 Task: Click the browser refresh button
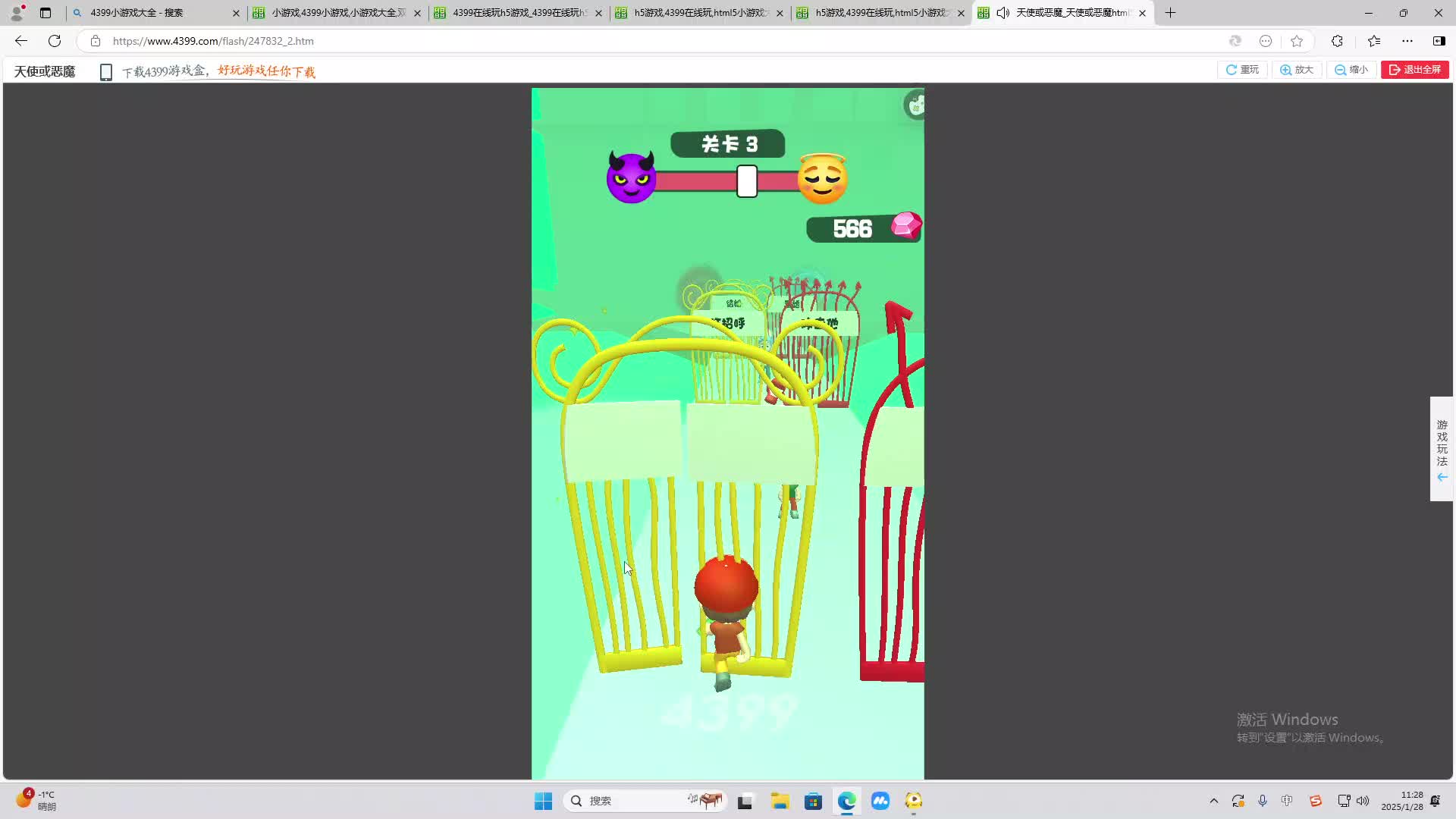coord(55,41)
